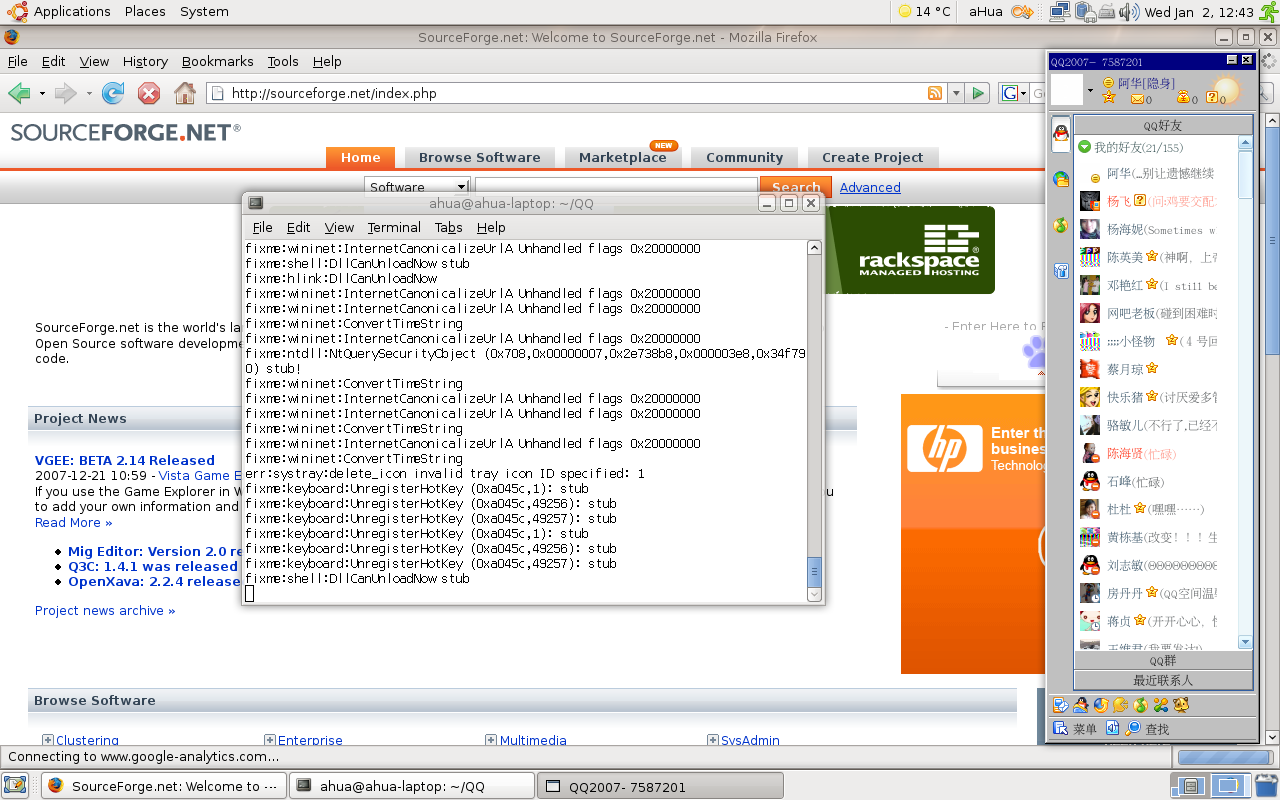Screen dimensions: 1280x800
Task: Switch to Browse Software tab
Action: [x=479, y=157]
